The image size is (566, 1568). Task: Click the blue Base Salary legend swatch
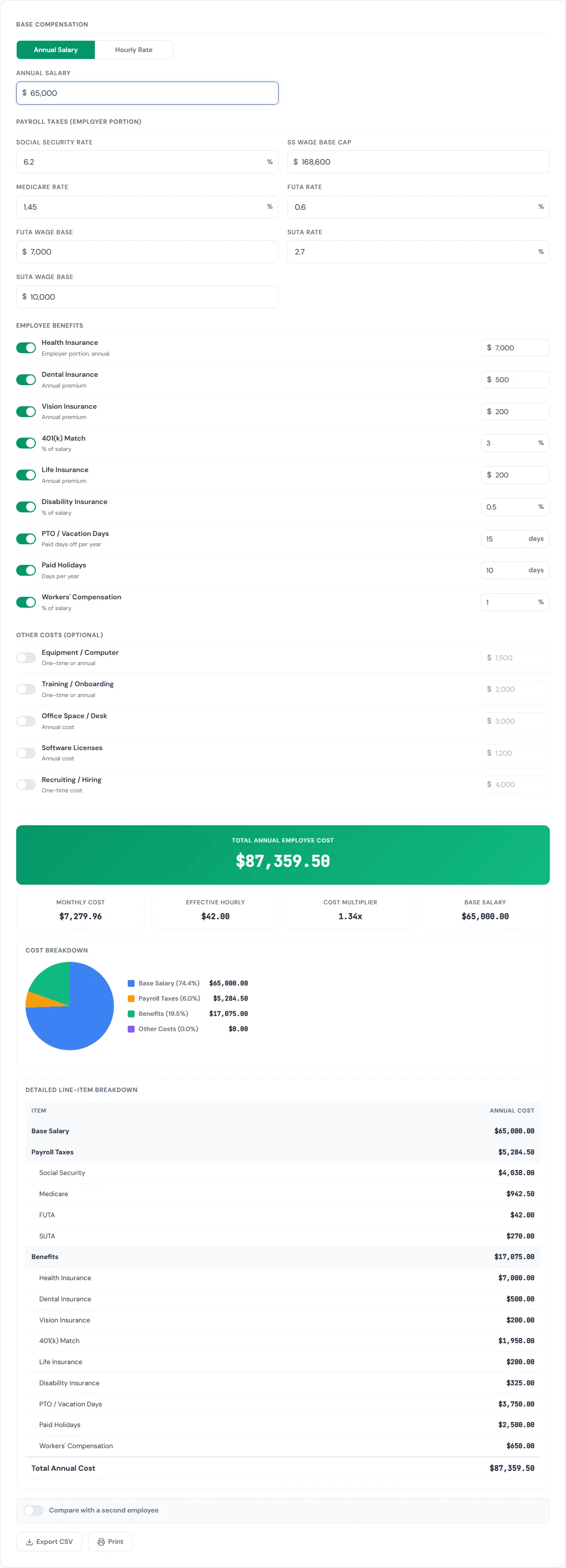coord(131,983)
